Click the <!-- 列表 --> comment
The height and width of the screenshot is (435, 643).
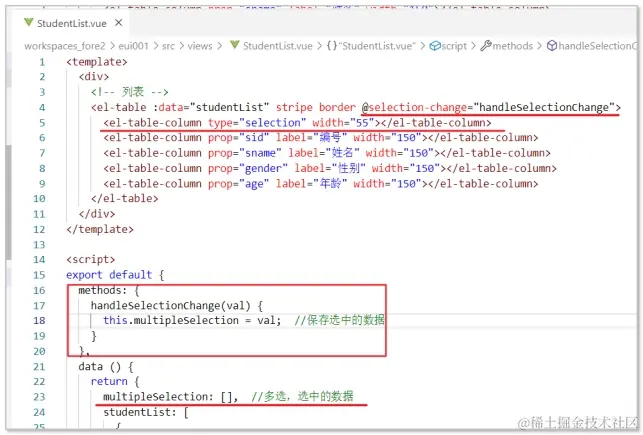[130, 92]
